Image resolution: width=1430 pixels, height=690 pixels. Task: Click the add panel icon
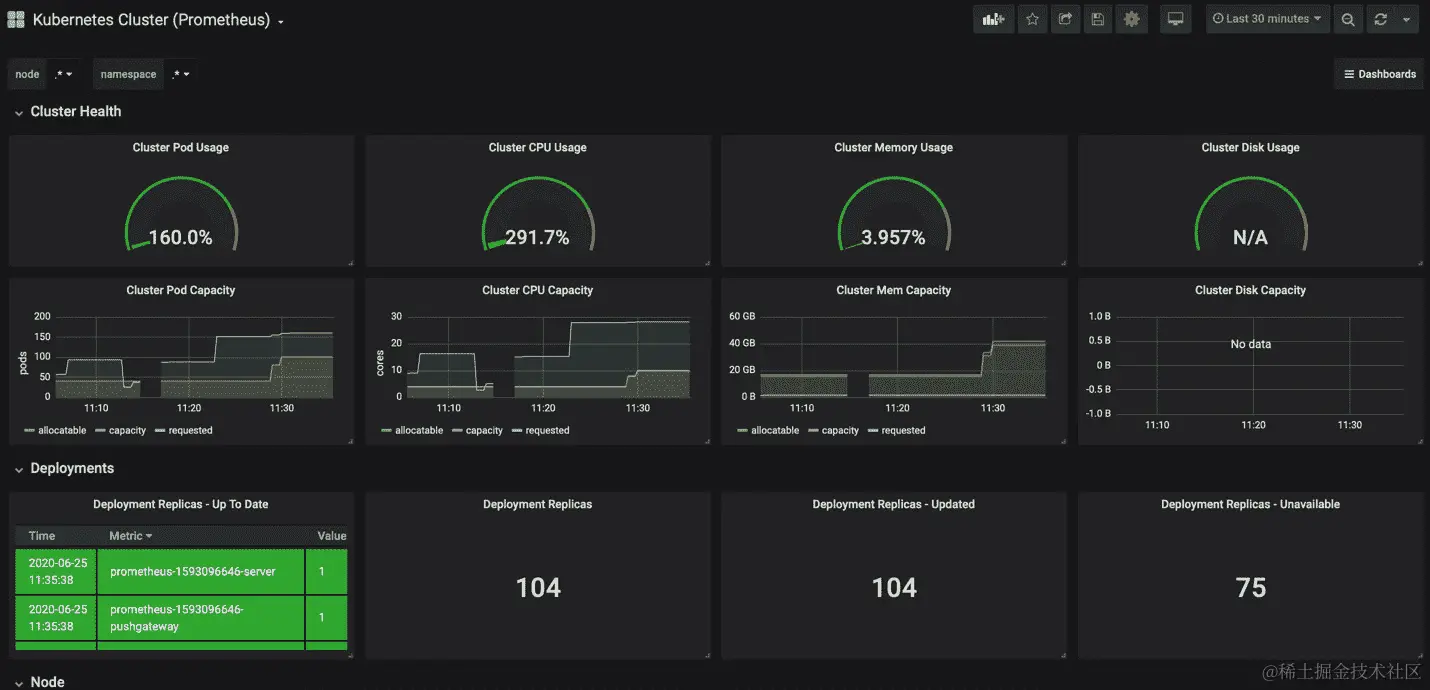993,18
